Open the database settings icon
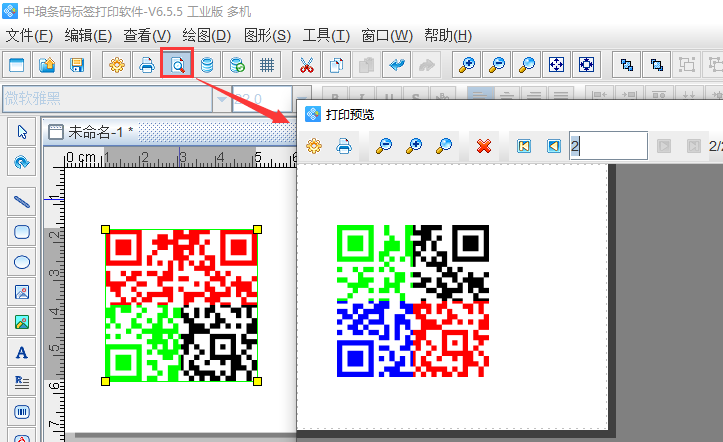 pos(207,65)
